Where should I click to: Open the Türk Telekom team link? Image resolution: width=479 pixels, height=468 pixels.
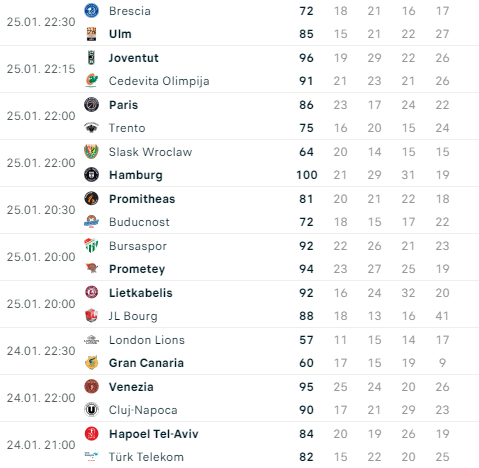pyautogui.click(x=146, y=457)
